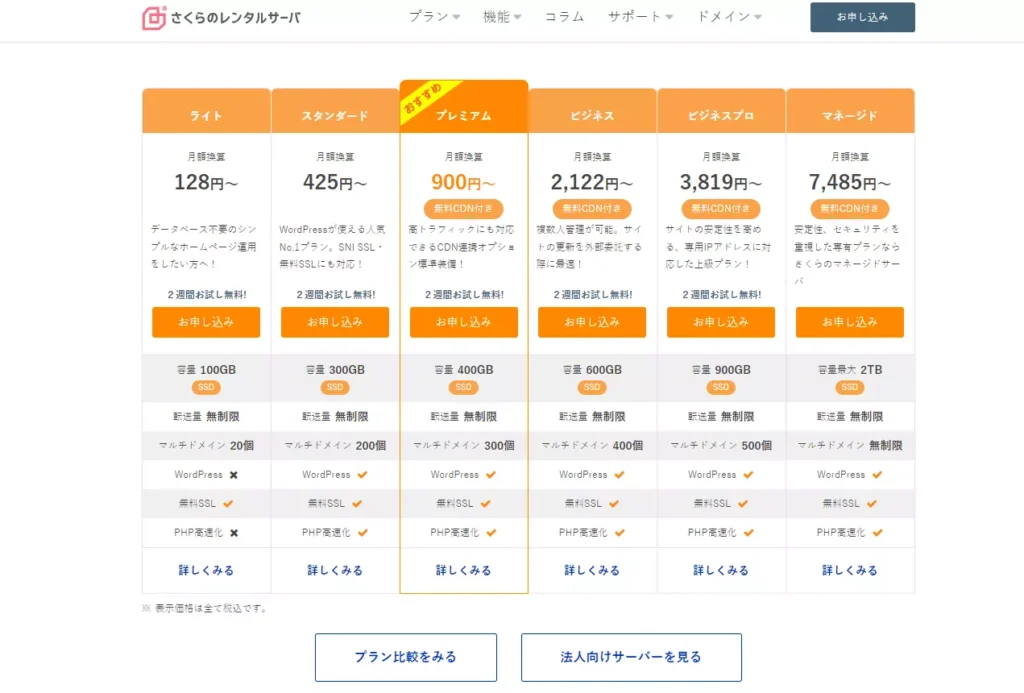Click the 7,485円〜 price
The image size is (1024, 693).
pyautogui.click(x=850, y=182)
